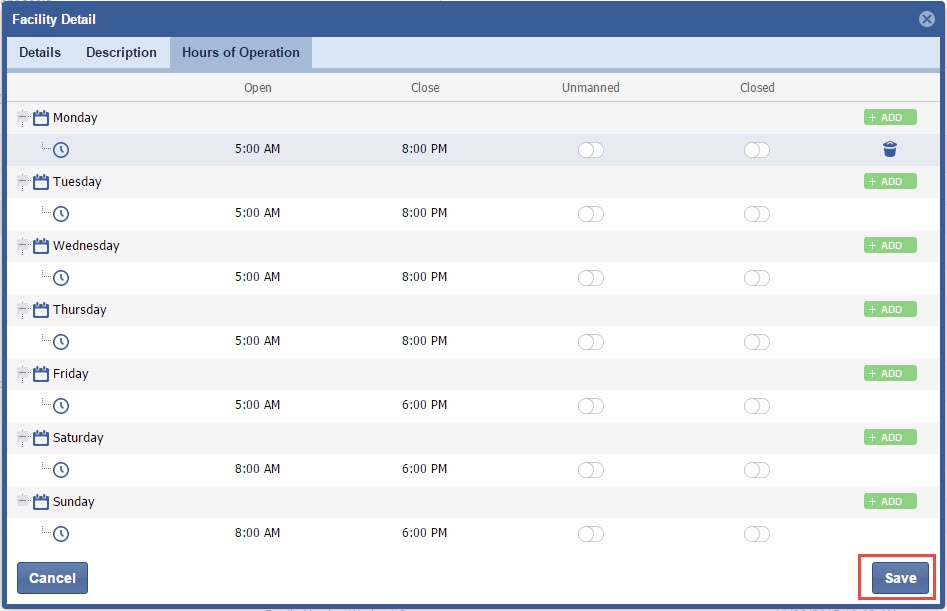This screenshot has height=611, width=947.
Task: Toggle Closed switch for Wednesday hours
Action: [x=757, y=278]
